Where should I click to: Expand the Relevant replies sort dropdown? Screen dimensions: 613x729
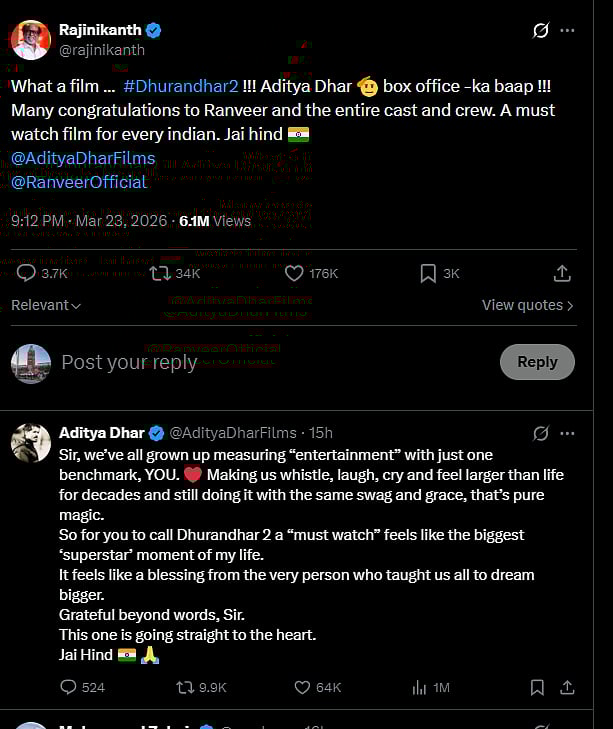coord(46,305)
